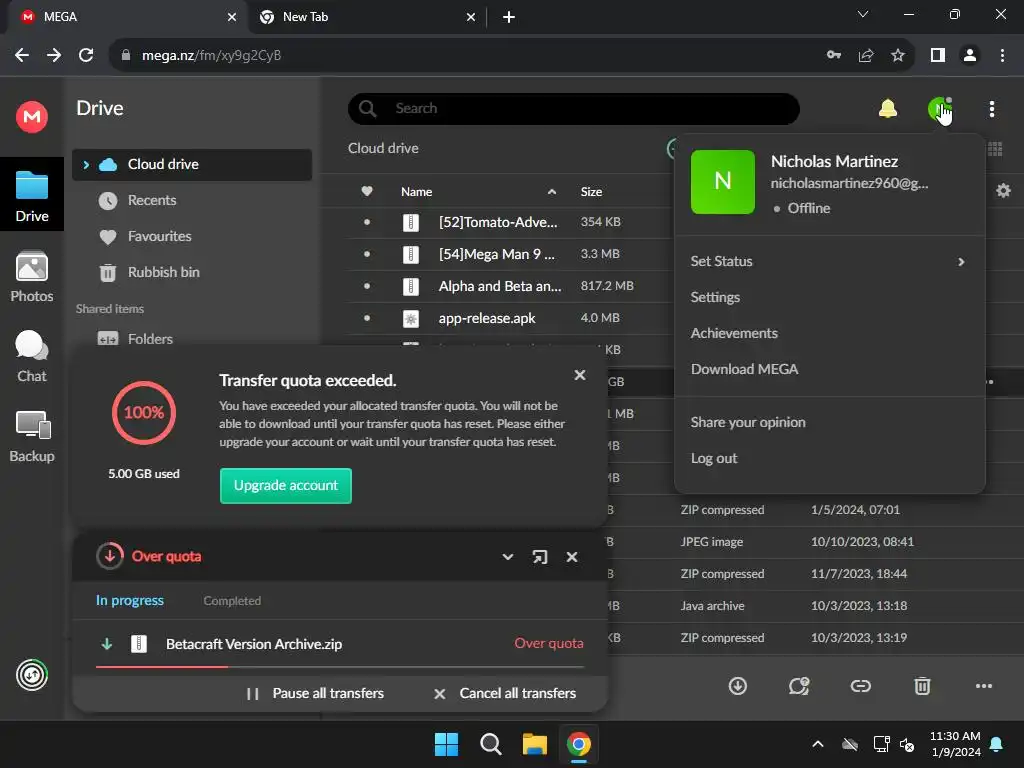Open the column settings gear
The image size is (1024, 768).
tap(1003, 191)
